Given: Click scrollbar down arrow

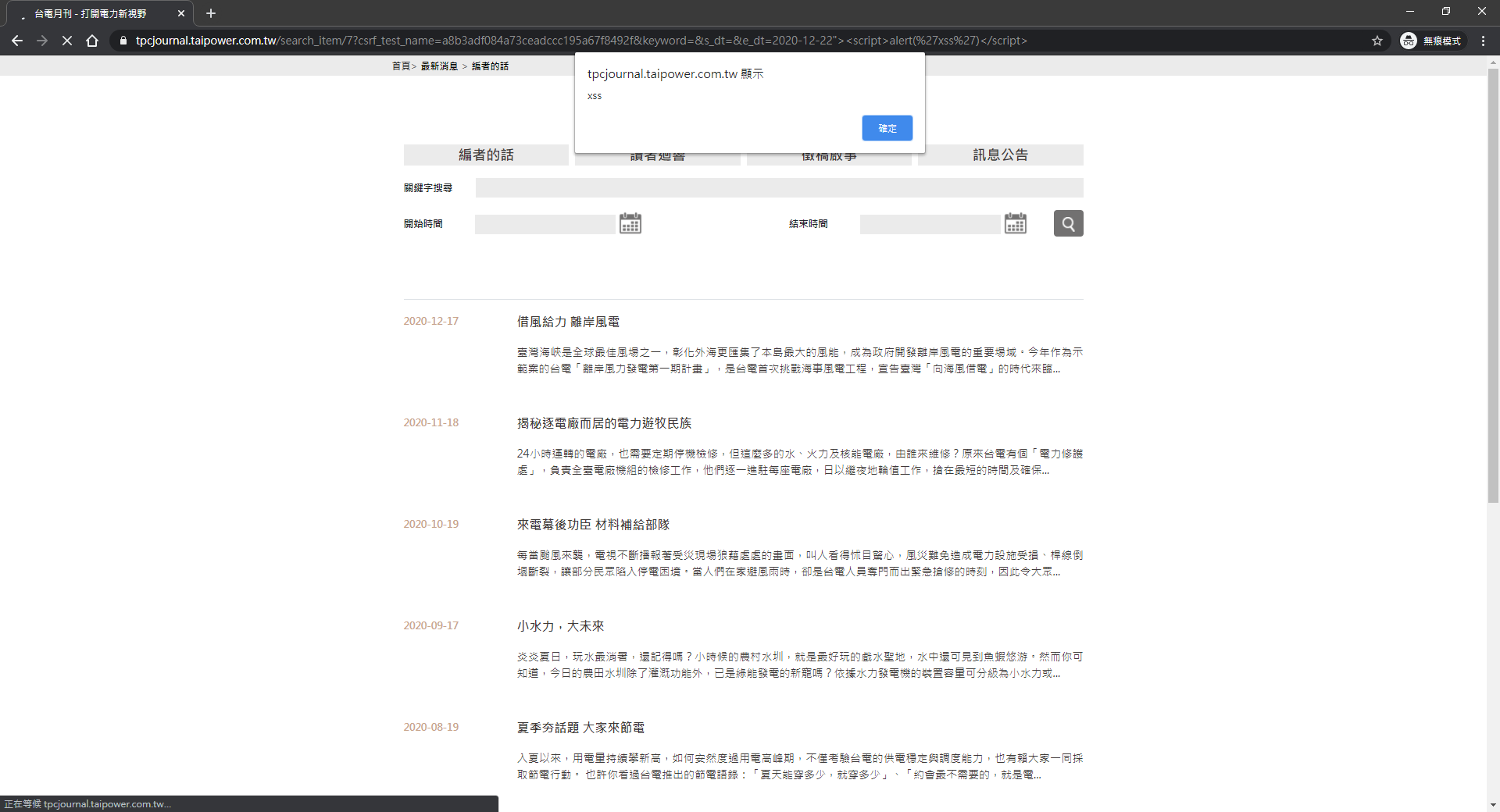Looking at the screenshot, I should pyautogui.click(x=1493, y=805).
